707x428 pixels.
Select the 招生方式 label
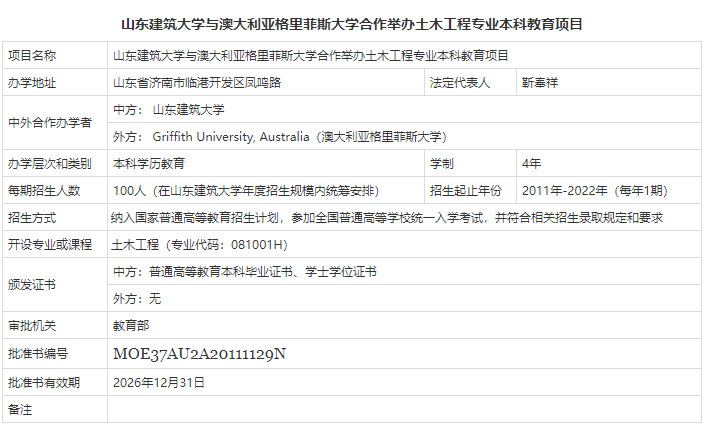point(32,218)
